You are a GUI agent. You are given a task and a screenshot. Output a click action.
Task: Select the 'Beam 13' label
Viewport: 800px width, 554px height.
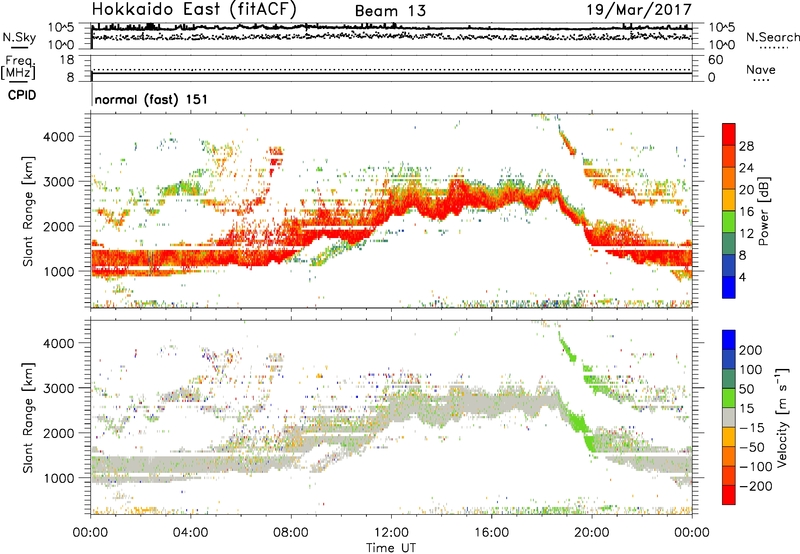click(x=390, y=11)
